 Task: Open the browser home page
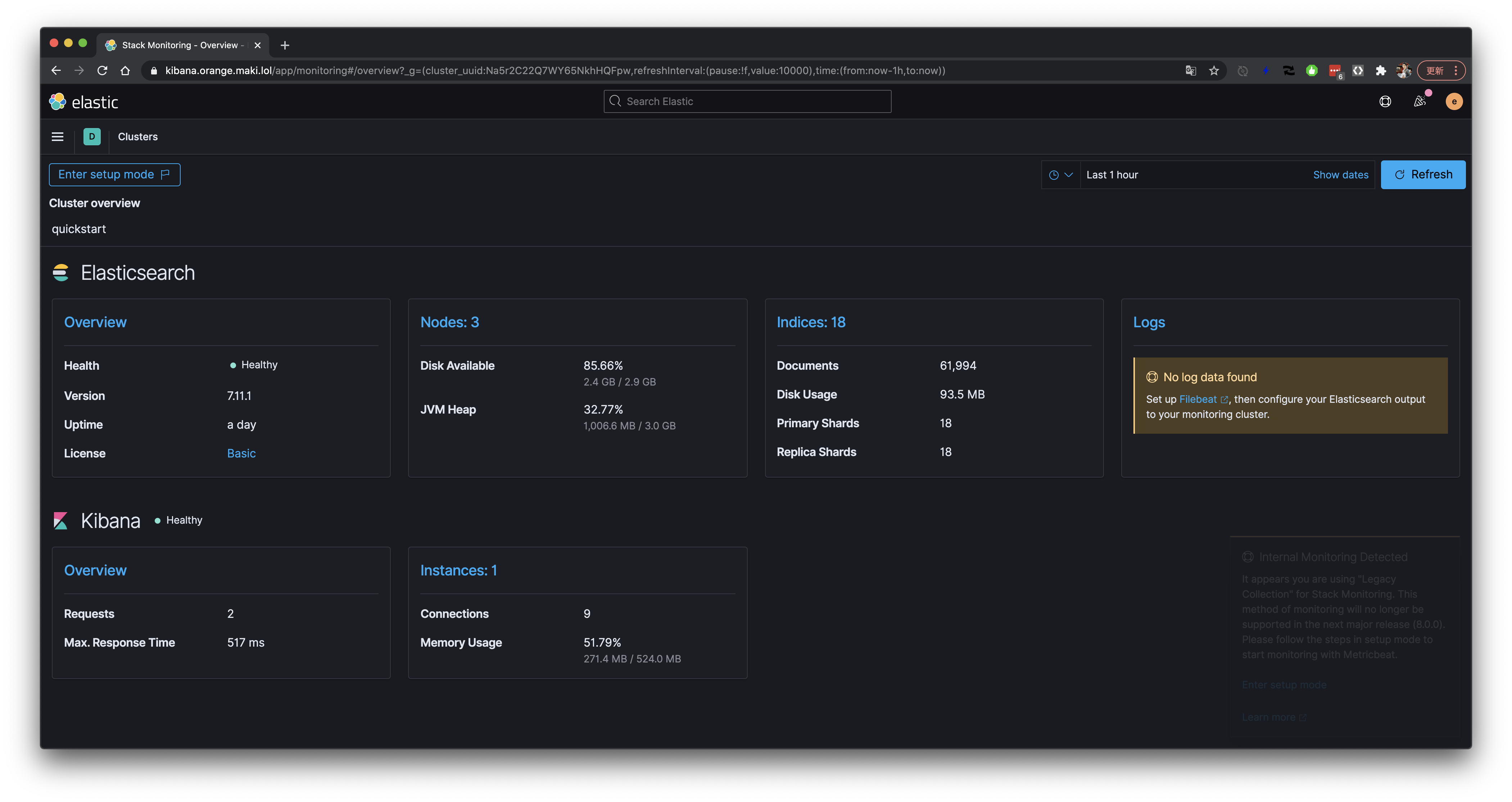pos(125,70)
